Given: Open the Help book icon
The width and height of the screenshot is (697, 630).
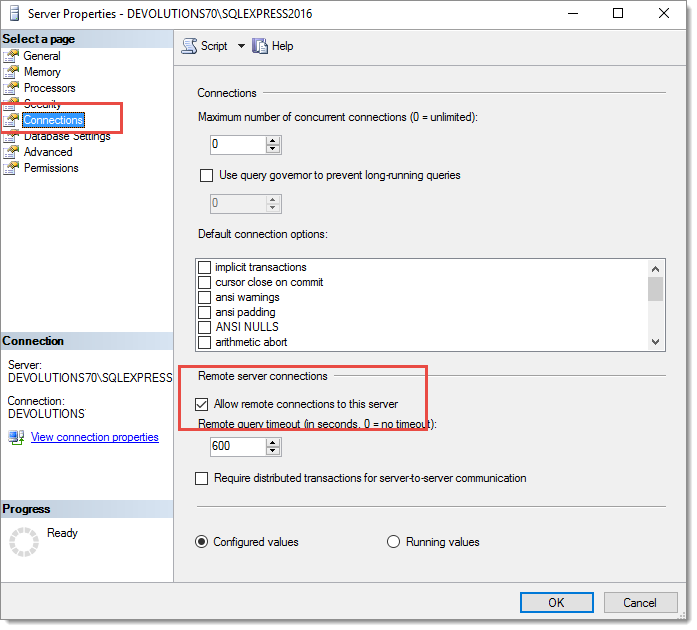Looking at the screenshot, I should 260,46.
